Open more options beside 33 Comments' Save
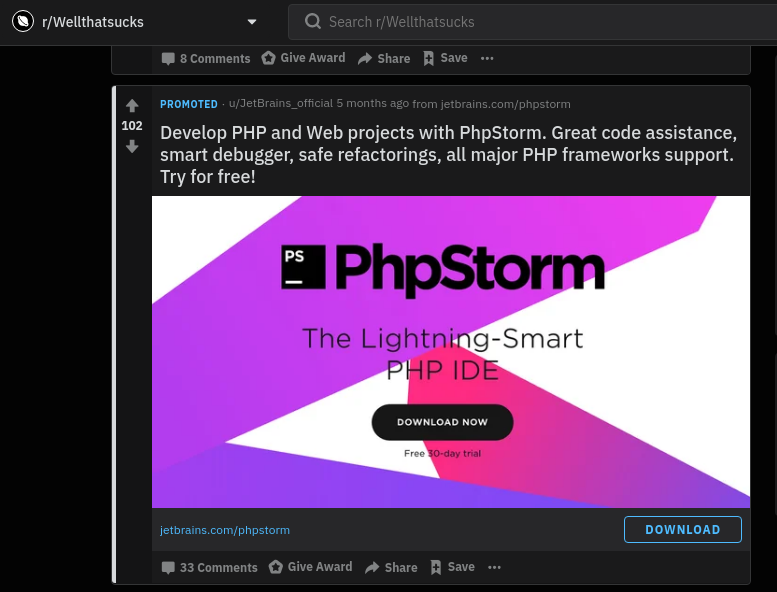This screenshot has height=592, width=777. 495,567
